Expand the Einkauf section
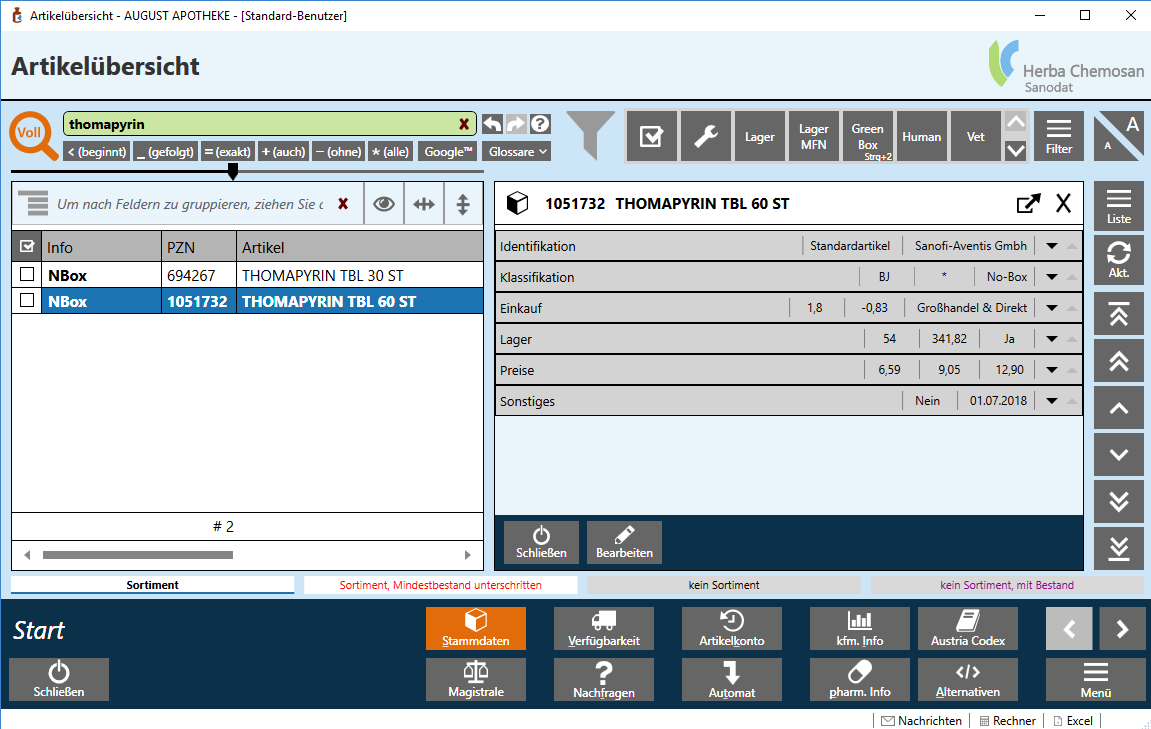 (1052, 308)
